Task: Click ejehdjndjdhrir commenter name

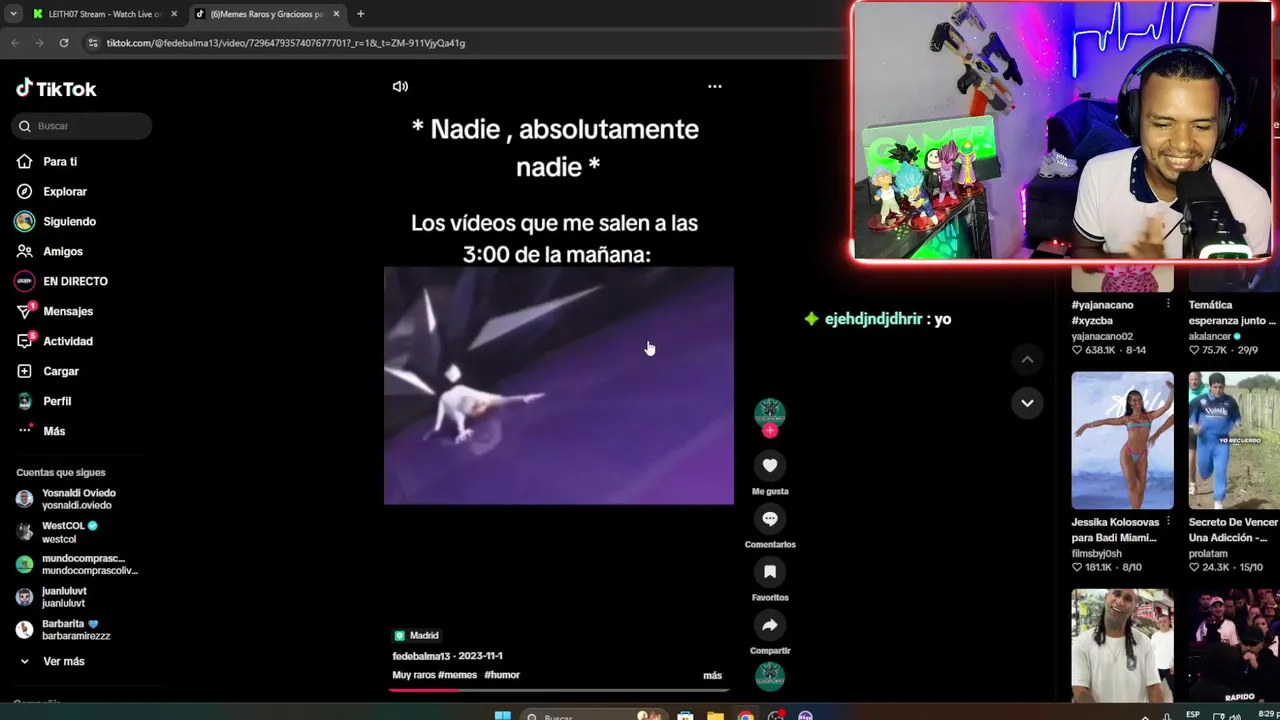Action: click(873, 319)
